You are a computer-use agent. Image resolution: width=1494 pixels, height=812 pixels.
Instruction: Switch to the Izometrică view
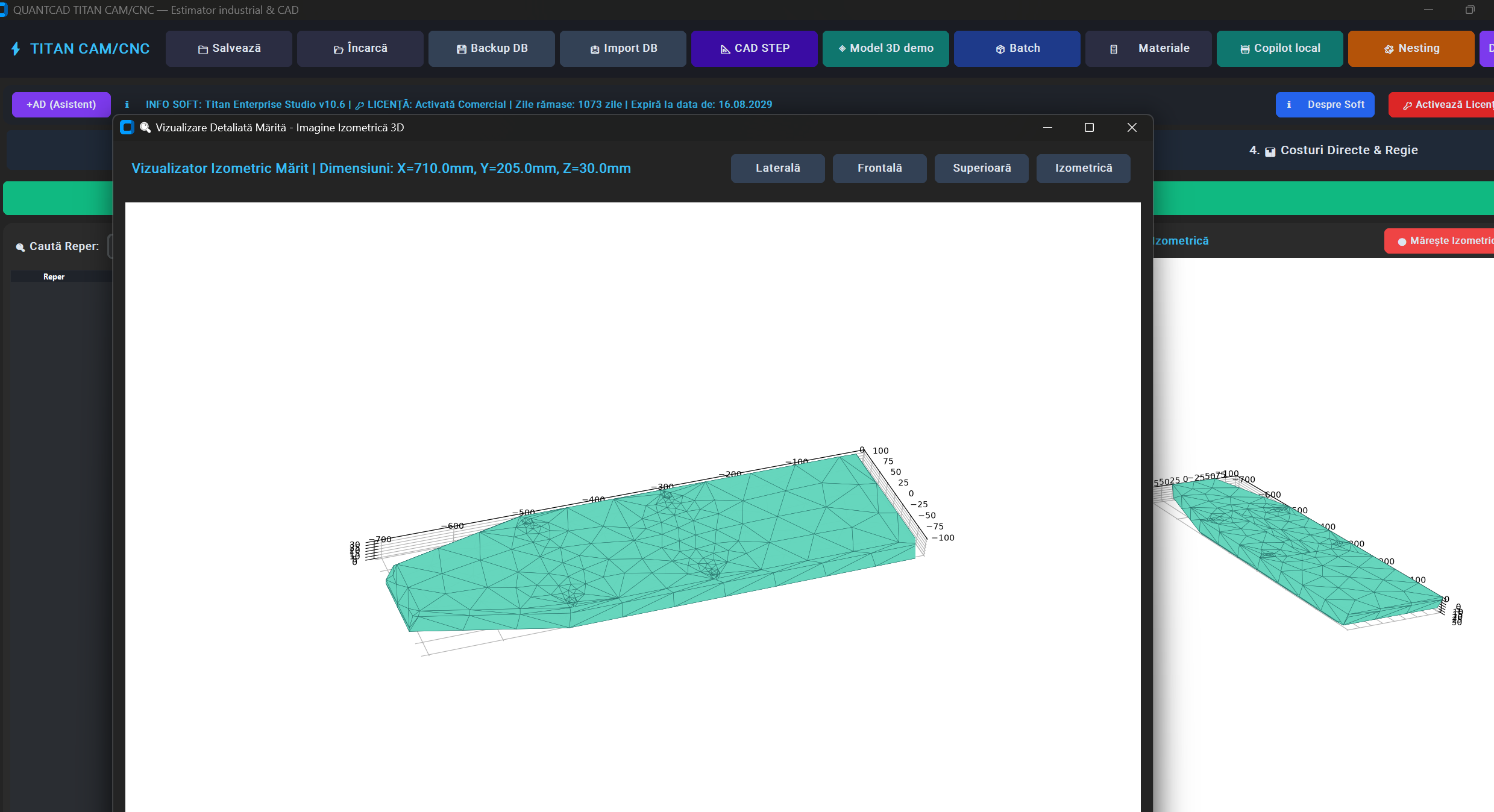pos(1084,168)
